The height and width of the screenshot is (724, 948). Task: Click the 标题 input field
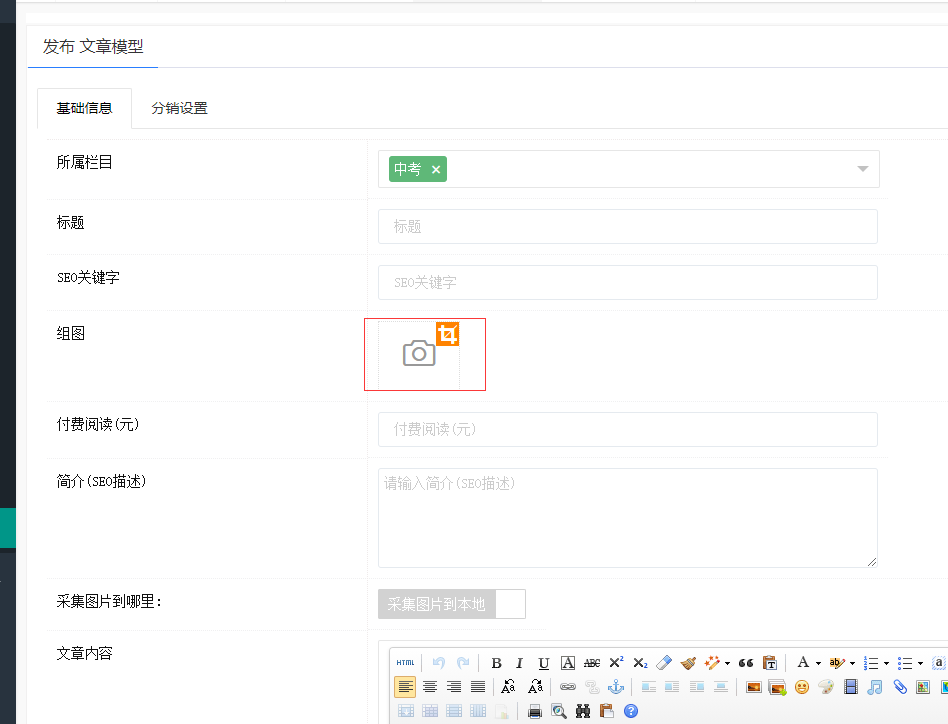[627, 227]
